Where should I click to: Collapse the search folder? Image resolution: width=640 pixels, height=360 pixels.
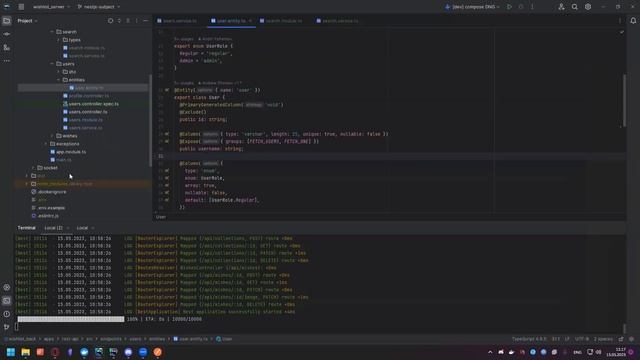point(52,32)
